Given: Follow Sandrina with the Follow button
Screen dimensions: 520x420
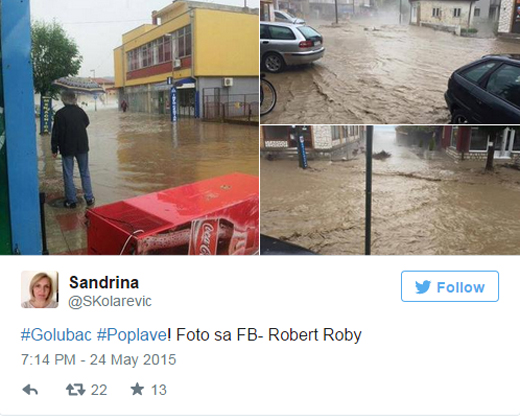Looking at the screenshot, I should pos(450,286).
